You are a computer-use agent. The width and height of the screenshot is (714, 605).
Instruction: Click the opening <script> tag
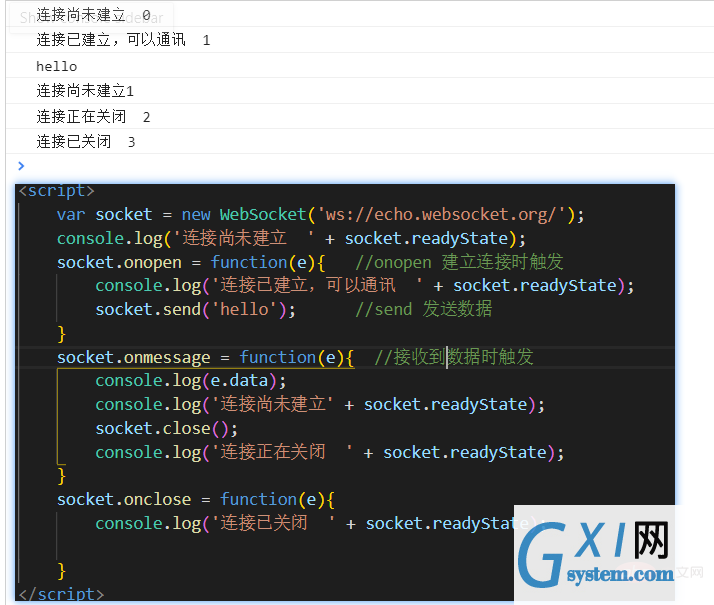[x=56, y=190]
